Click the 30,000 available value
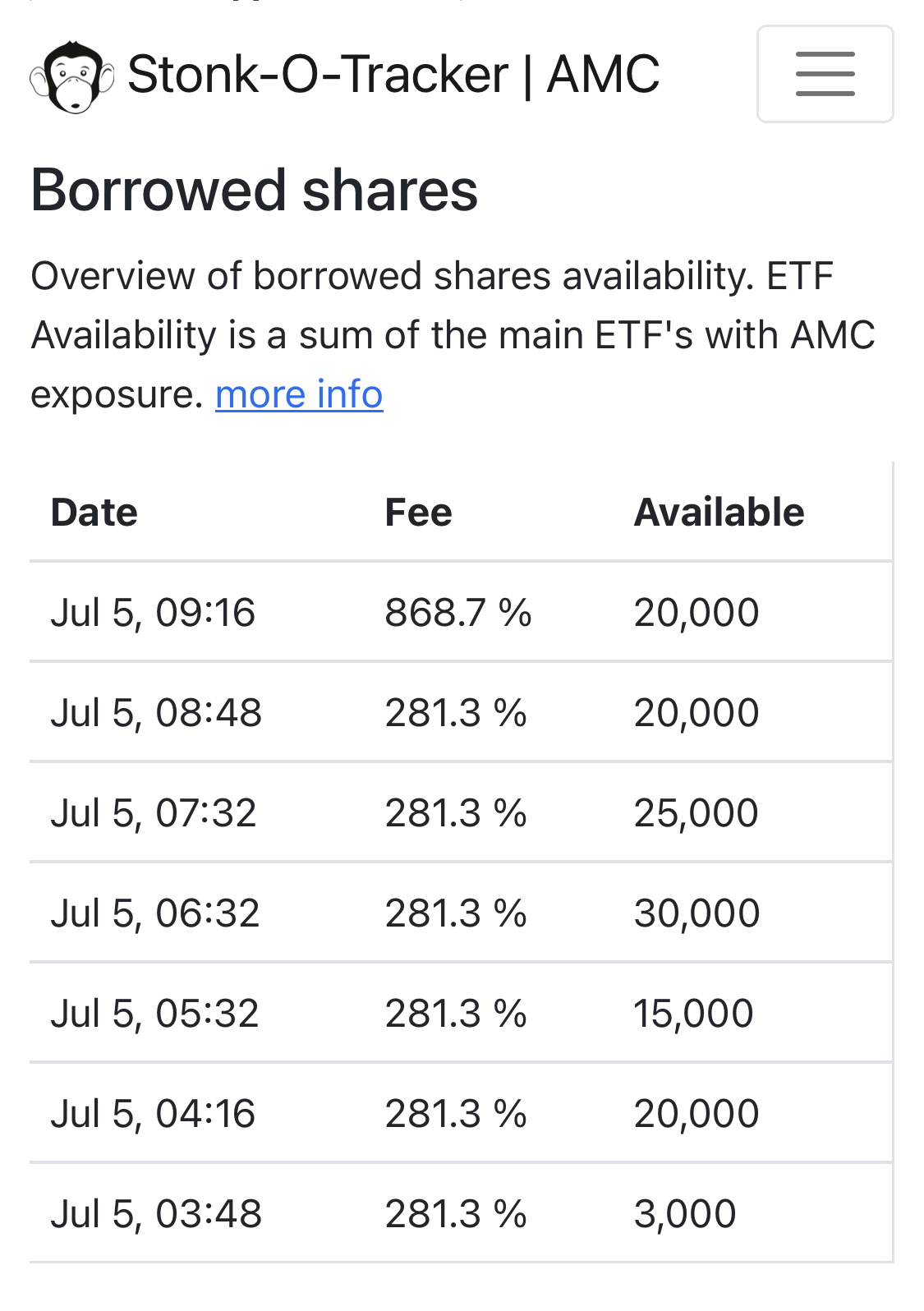 click(696, 913)
